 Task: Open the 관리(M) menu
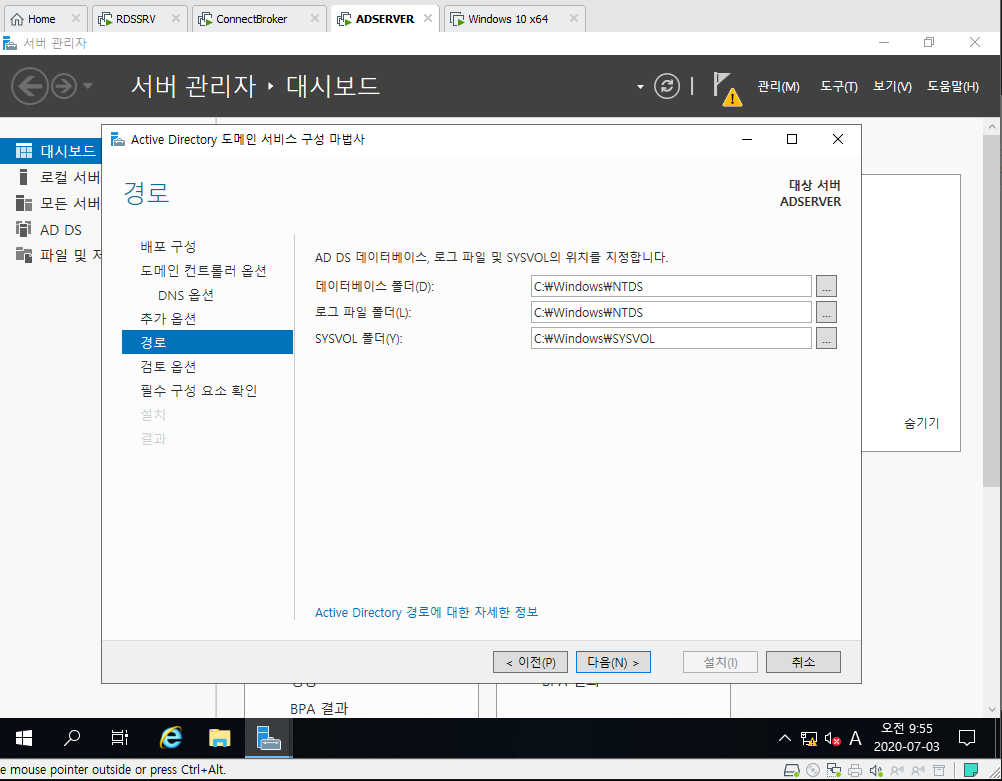click(778, 86)
